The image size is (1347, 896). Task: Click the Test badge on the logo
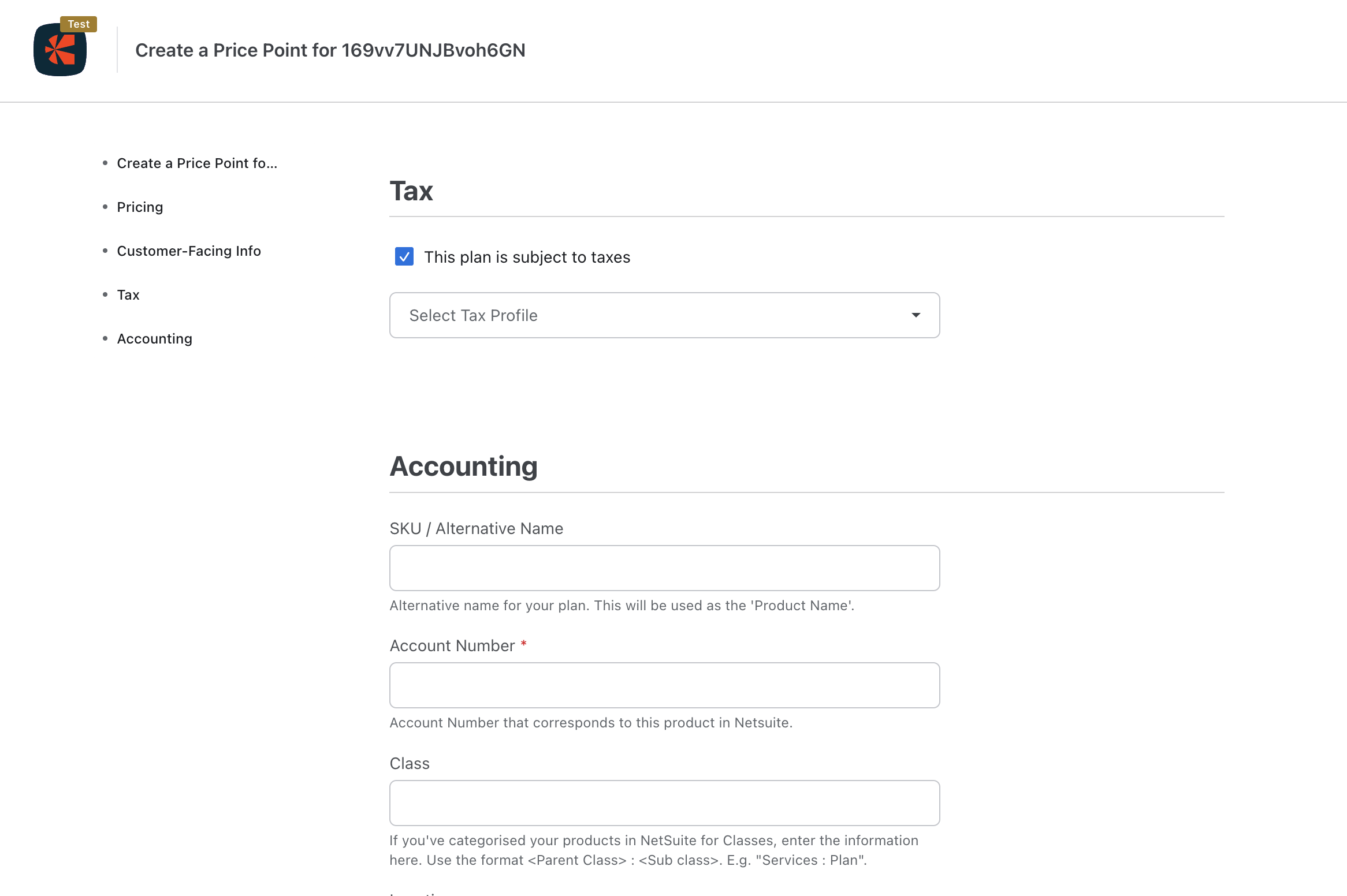click(x=79, y=24)
